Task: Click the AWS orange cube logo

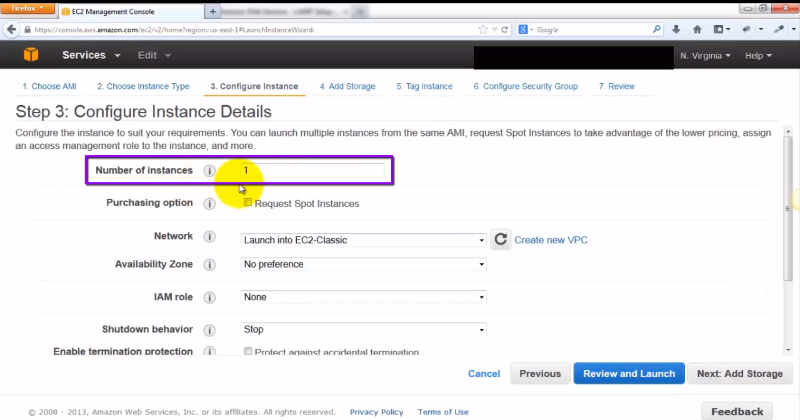Action: (31, 55)
